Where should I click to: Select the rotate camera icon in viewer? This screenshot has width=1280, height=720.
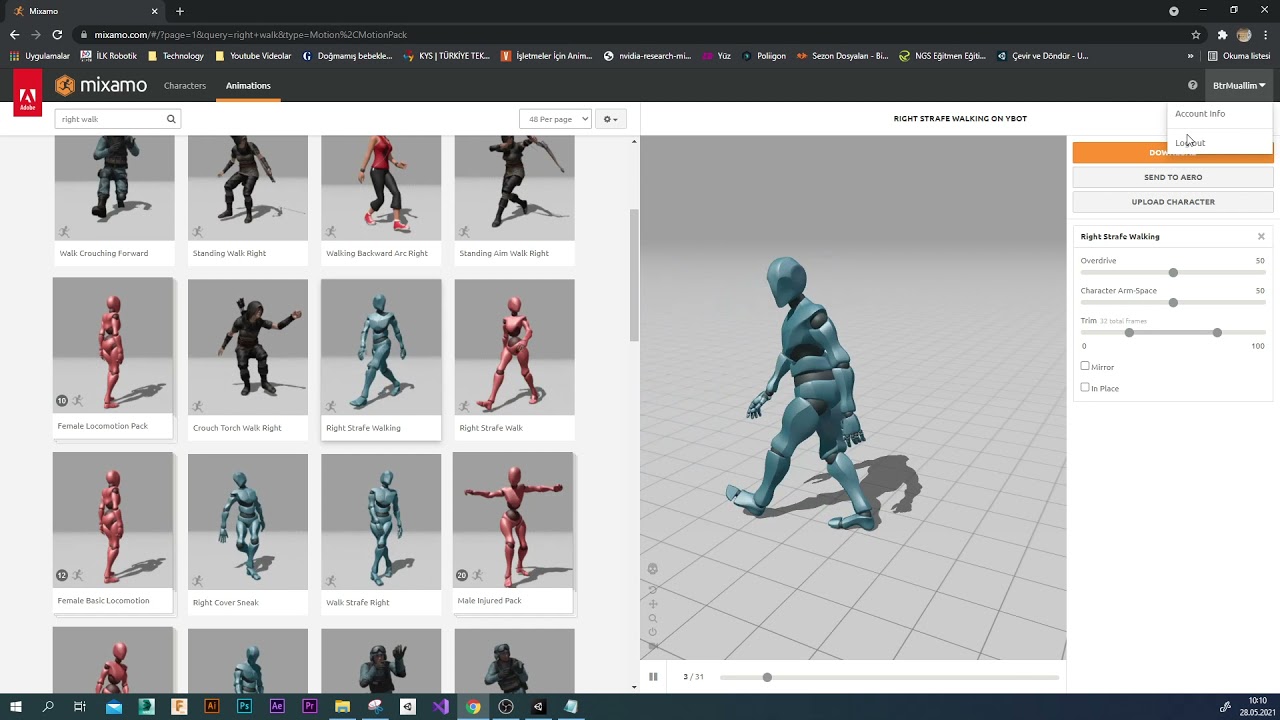coord(652,590)
